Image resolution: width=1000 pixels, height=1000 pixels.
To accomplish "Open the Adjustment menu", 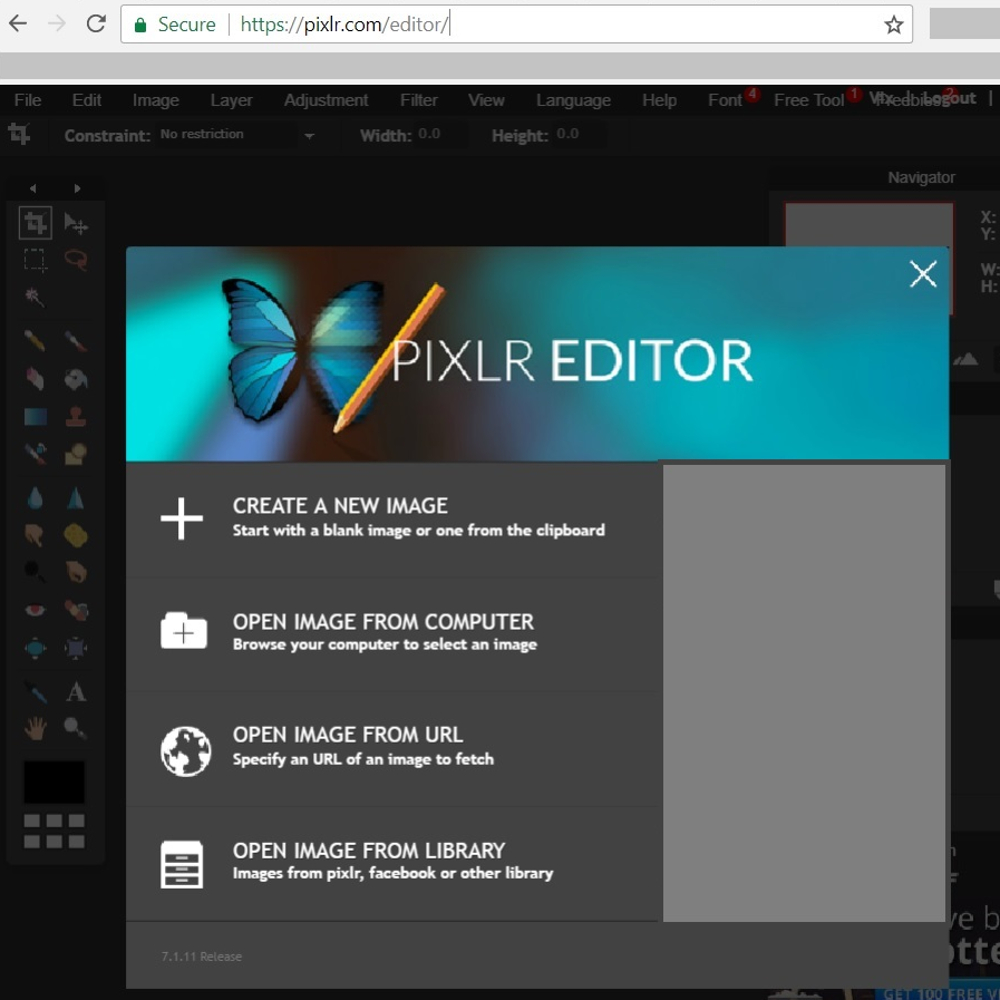I will [x=325, y=100].
